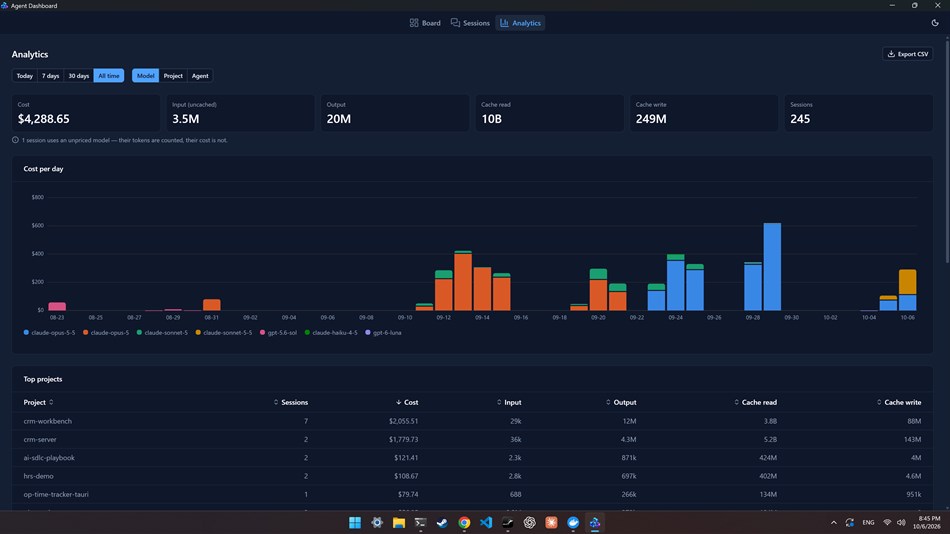This screenshot has width=950, height=534.
Task: Click the claude-opus-5 orange legend dot
Action: pyautogui.click(x=85, y=332)
